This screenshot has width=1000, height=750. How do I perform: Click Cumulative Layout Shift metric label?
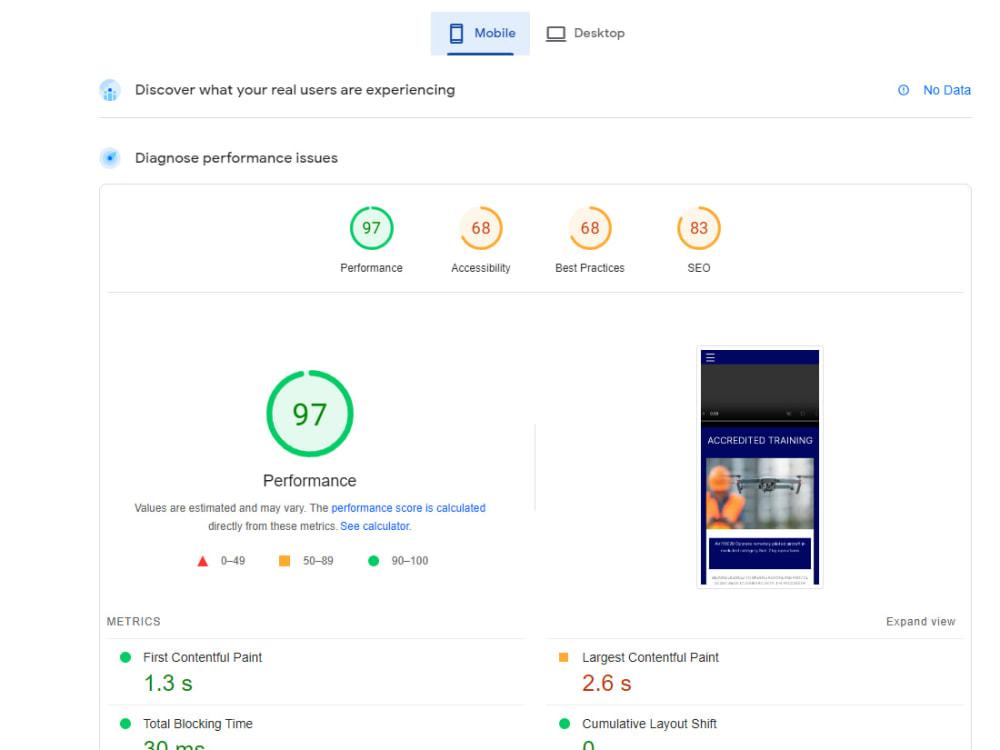649,724
